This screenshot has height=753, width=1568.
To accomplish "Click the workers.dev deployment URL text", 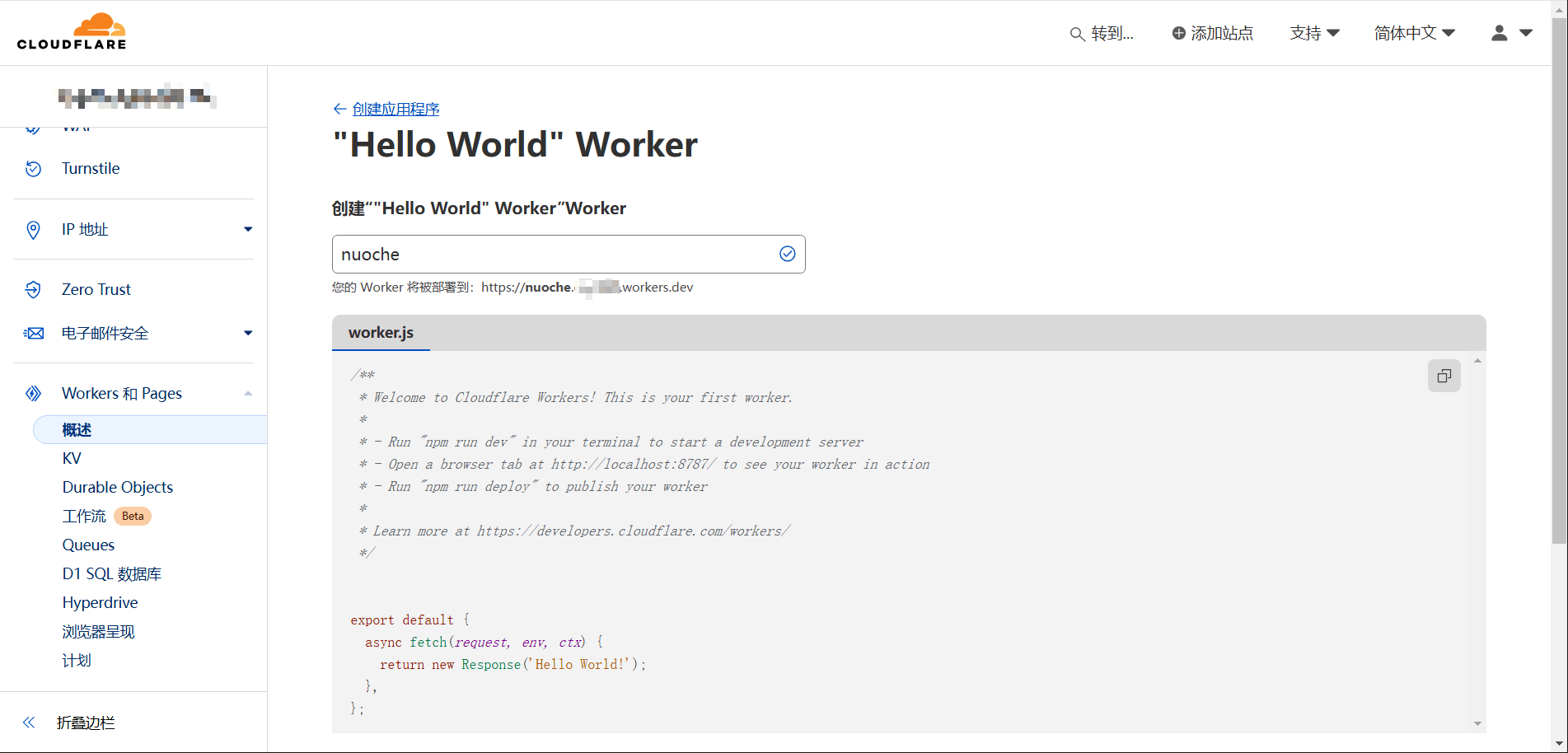I will coord(587,288).
